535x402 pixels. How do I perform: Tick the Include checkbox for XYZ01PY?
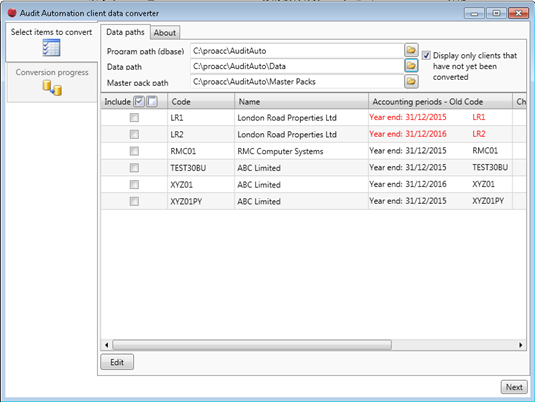(x=134, y=201)
